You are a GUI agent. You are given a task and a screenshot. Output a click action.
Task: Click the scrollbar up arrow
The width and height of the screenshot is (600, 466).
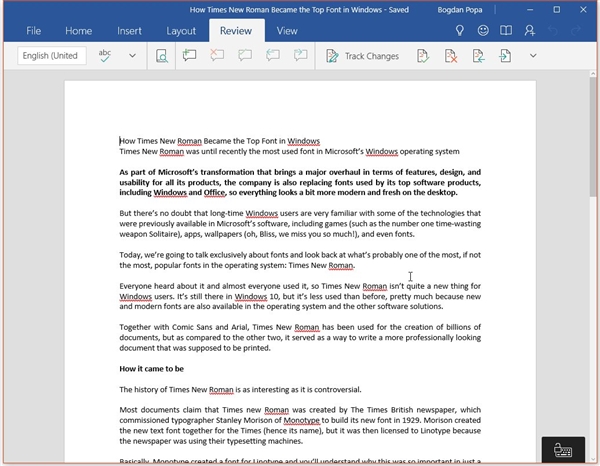pyautogui.click(x=593, y=73)
